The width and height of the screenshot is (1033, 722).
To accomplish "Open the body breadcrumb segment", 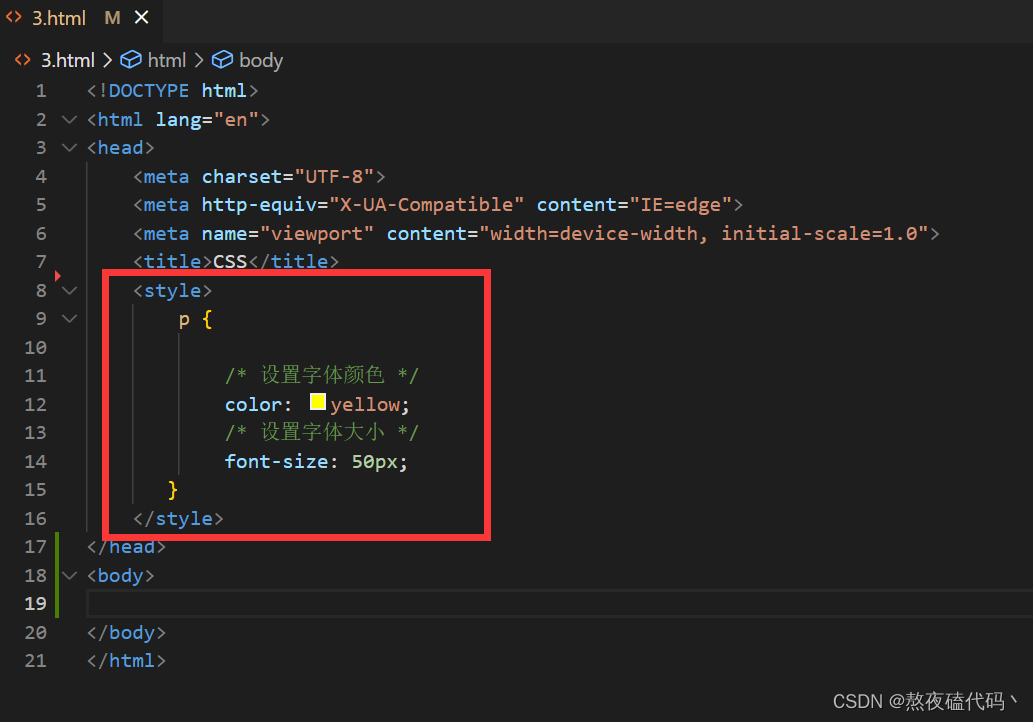I will (x=261, y=60).
